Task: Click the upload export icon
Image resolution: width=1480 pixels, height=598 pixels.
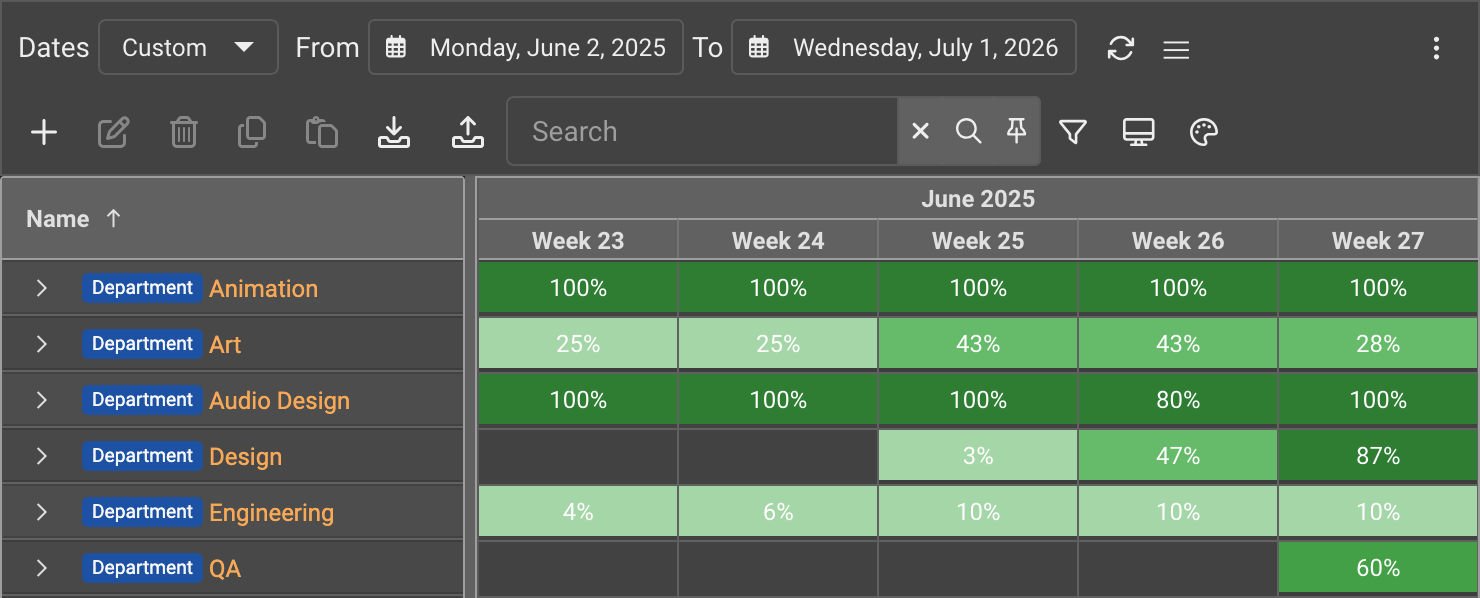Action: (x=467, y=132)
